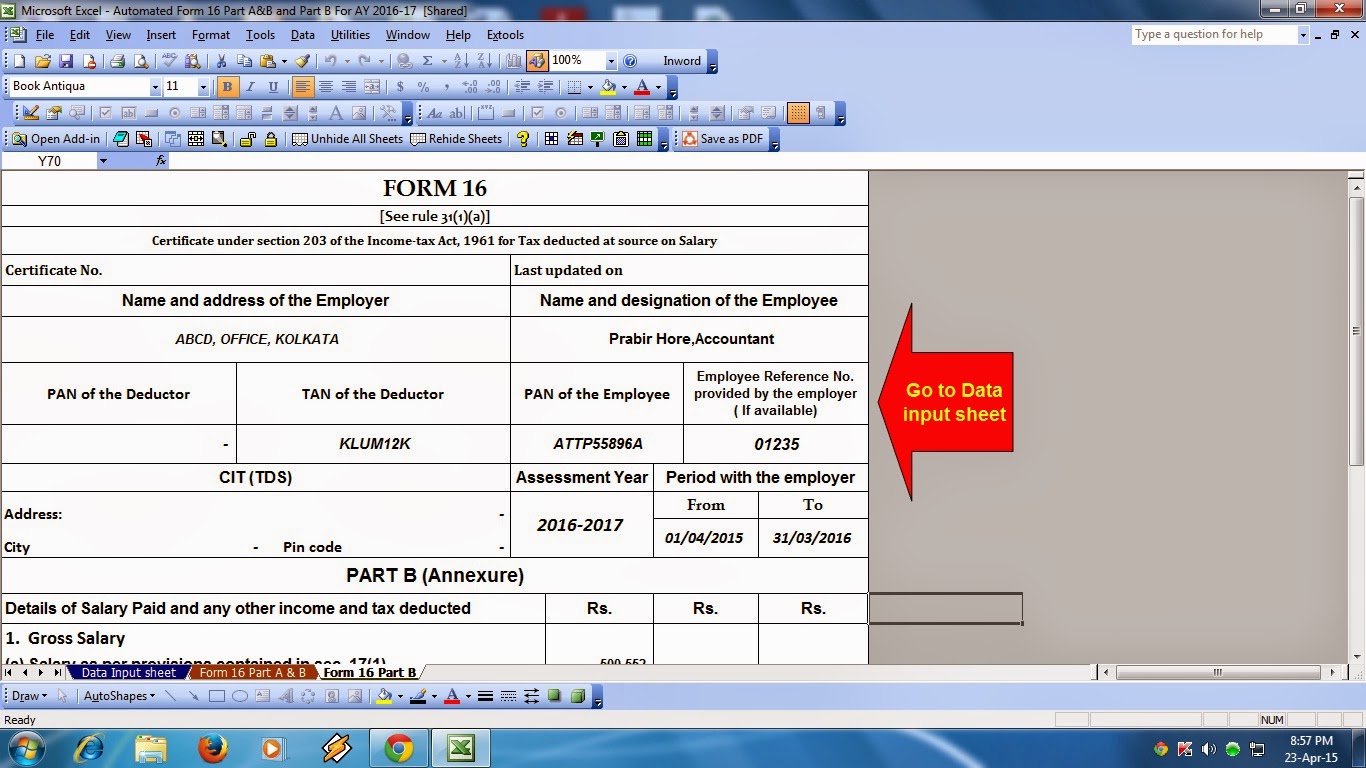
Task: Open the 3-D Style drawing option
Action: 577,696
